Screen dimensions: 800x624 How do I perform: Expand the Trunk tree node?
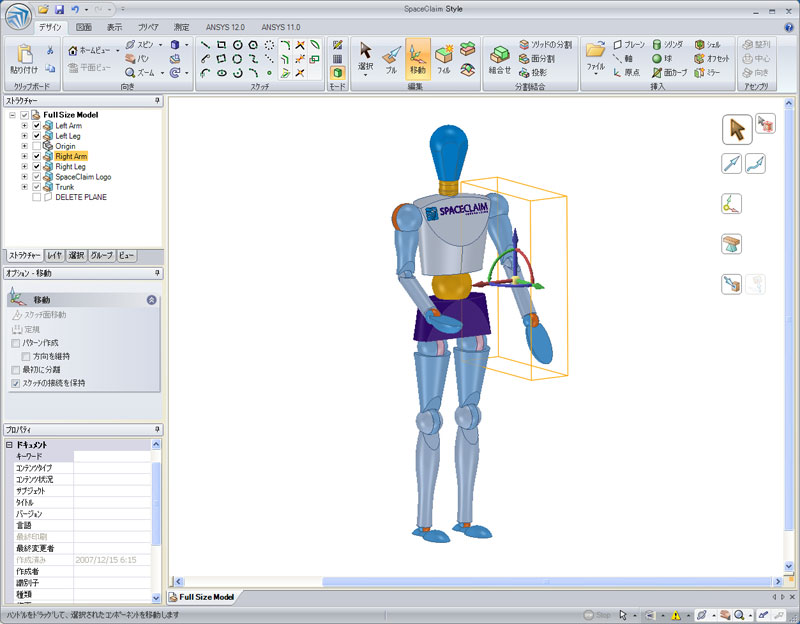point(24,187)
